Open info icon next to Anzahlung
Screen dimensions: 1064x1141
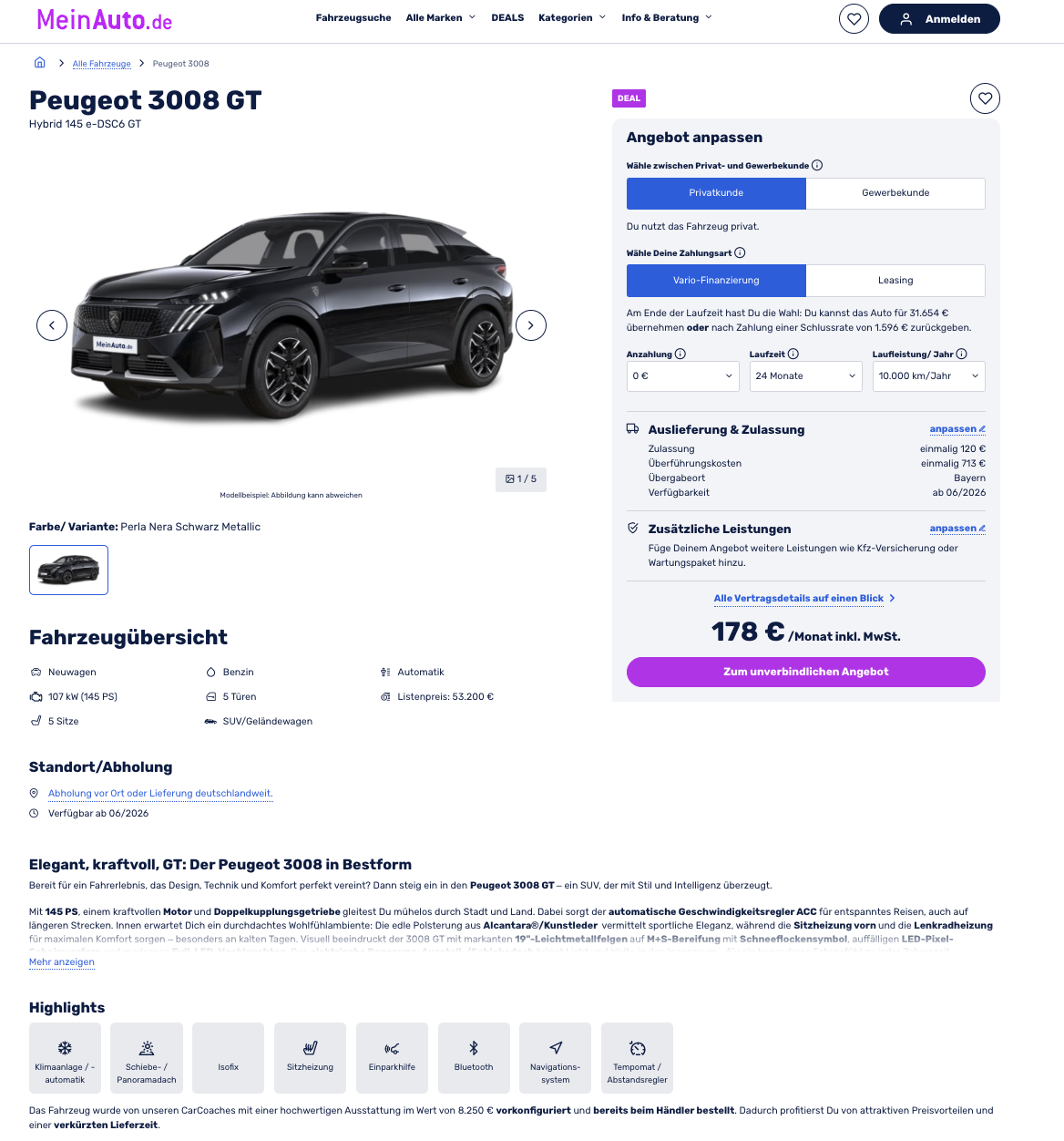point(680,354)
